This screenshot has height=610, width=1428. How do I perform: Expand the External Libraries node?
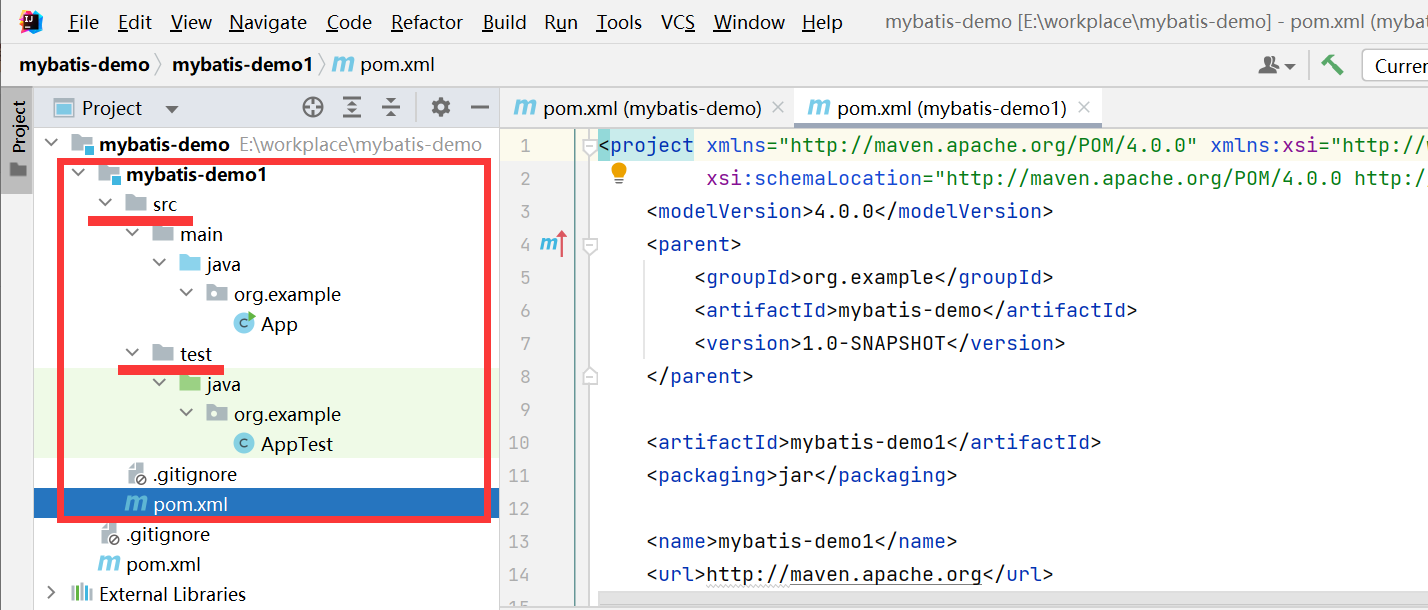click(x=52, y=594)
